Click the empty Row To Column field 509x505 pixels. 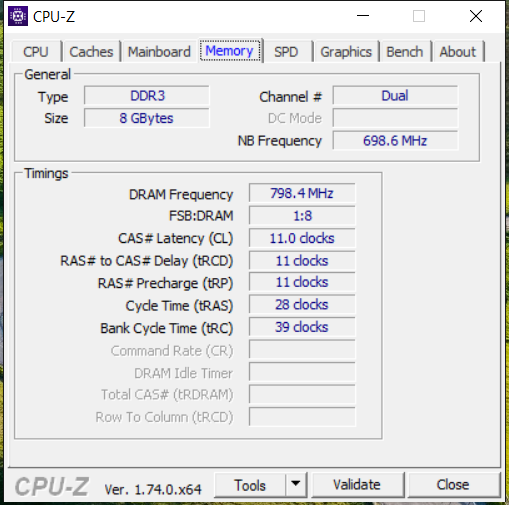302,417
